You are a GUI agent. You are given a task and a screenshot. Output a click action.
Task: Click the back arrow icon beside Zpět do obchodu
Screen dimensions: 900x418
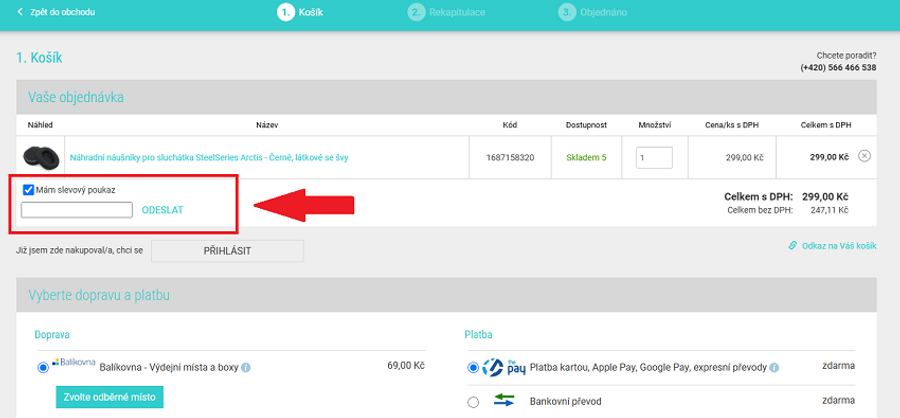(19, 12)
